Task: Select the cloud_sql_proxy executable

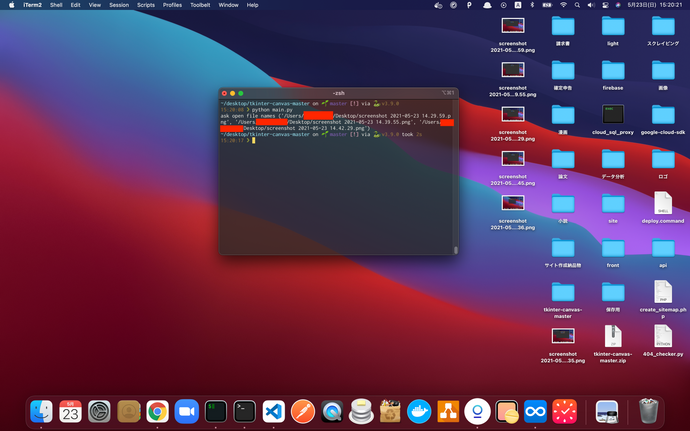Action: pyautogui.click(x=613, y=119)
